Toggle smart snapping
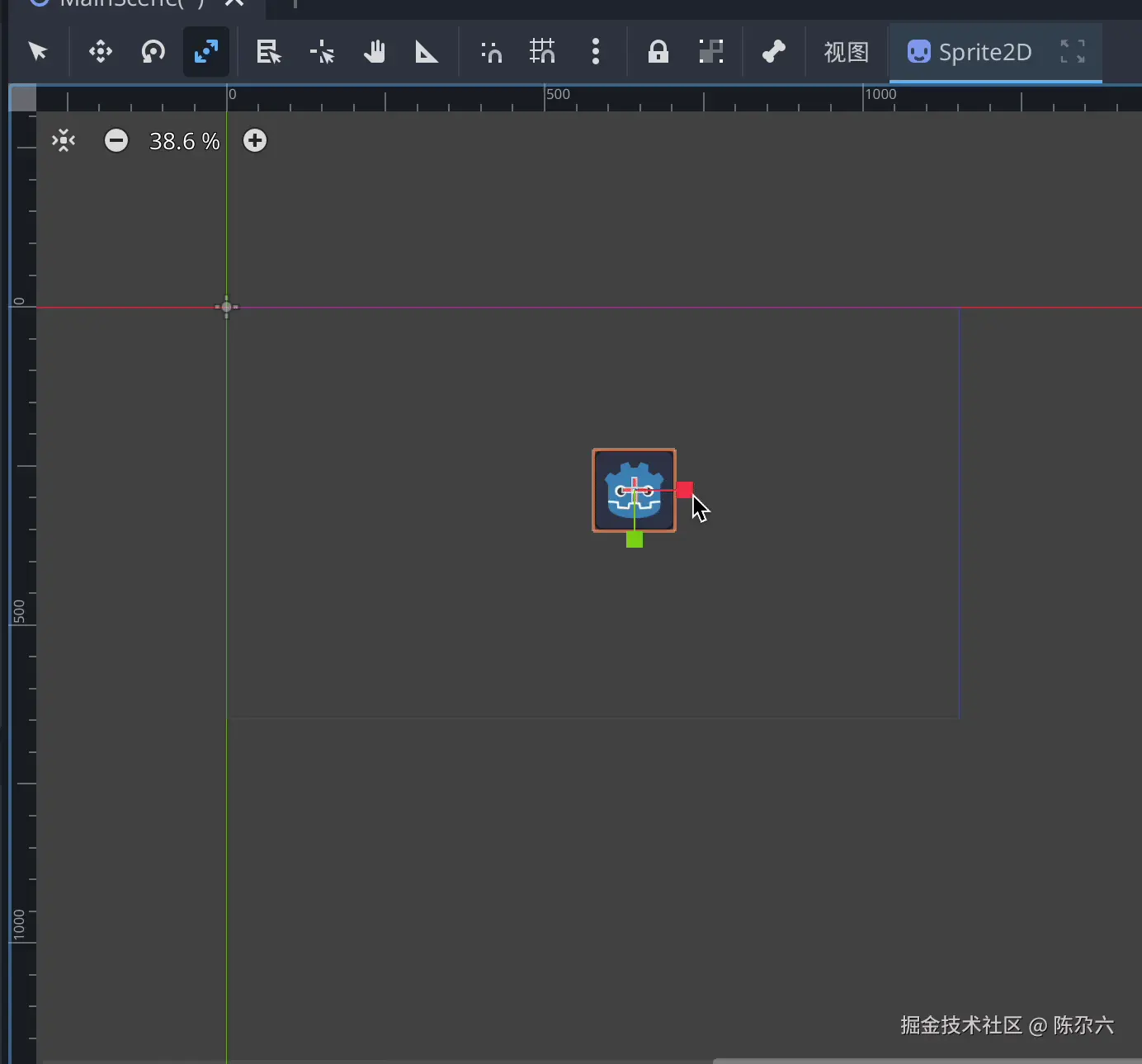 click(491, 52)
